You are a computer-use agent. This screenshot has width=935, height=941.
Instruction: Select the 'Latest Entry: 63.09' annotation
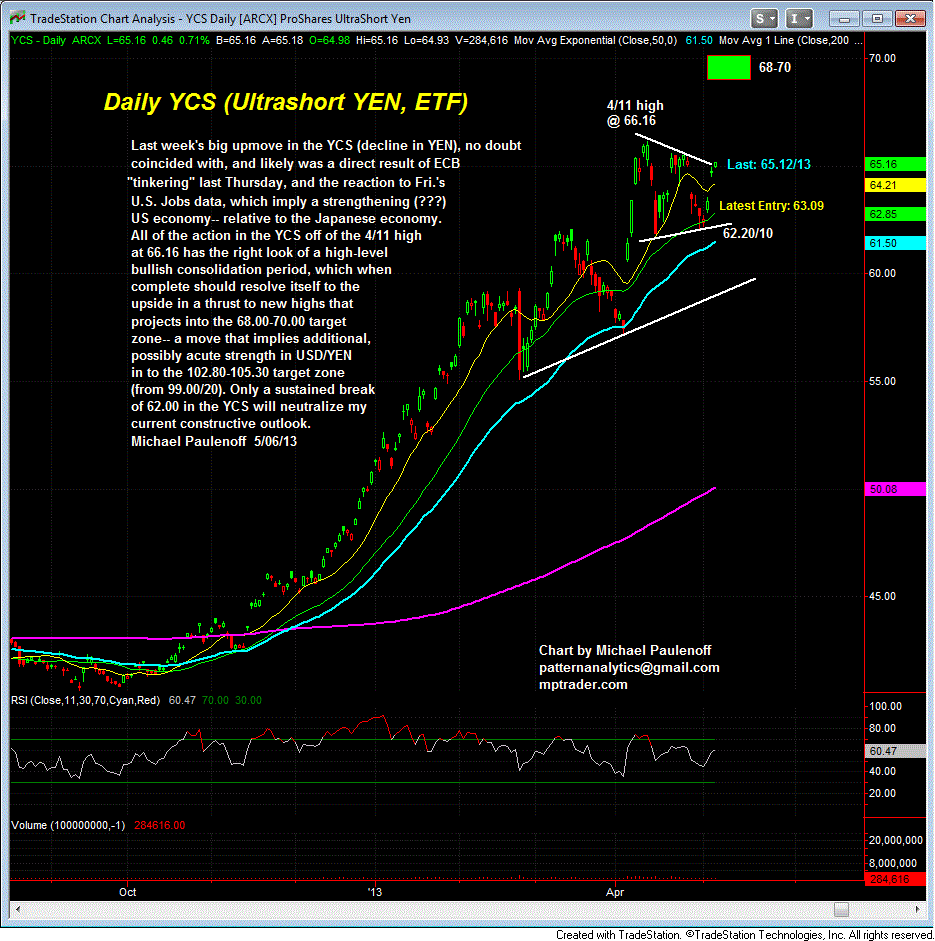point(771,206)
